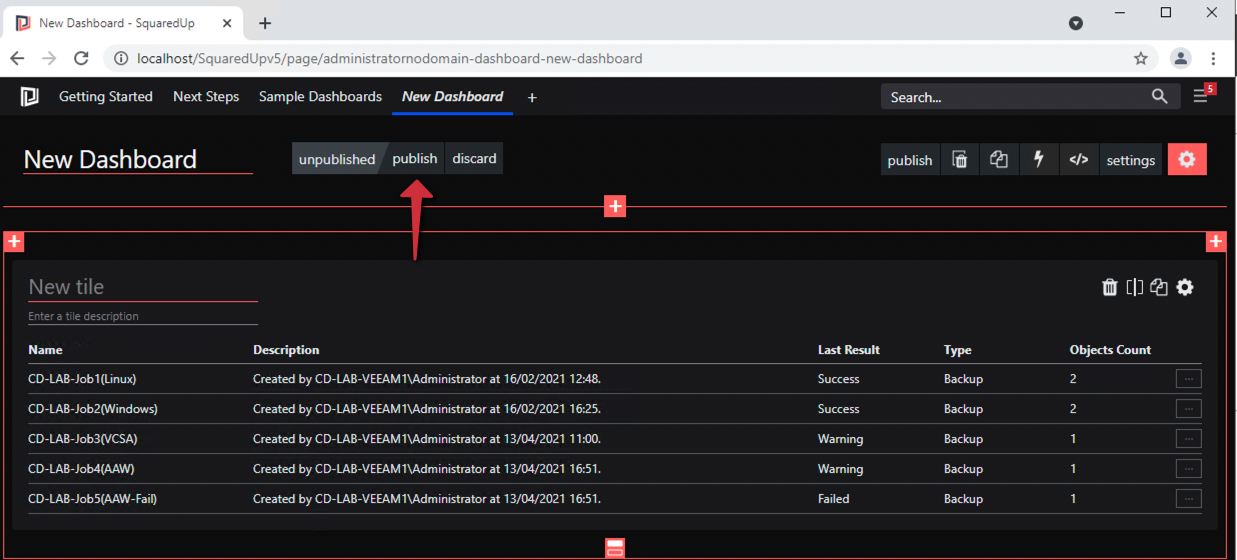This screenshot has height=560, width=1237.
Task: Click the New tile title field
Action: tap(143, 287)
